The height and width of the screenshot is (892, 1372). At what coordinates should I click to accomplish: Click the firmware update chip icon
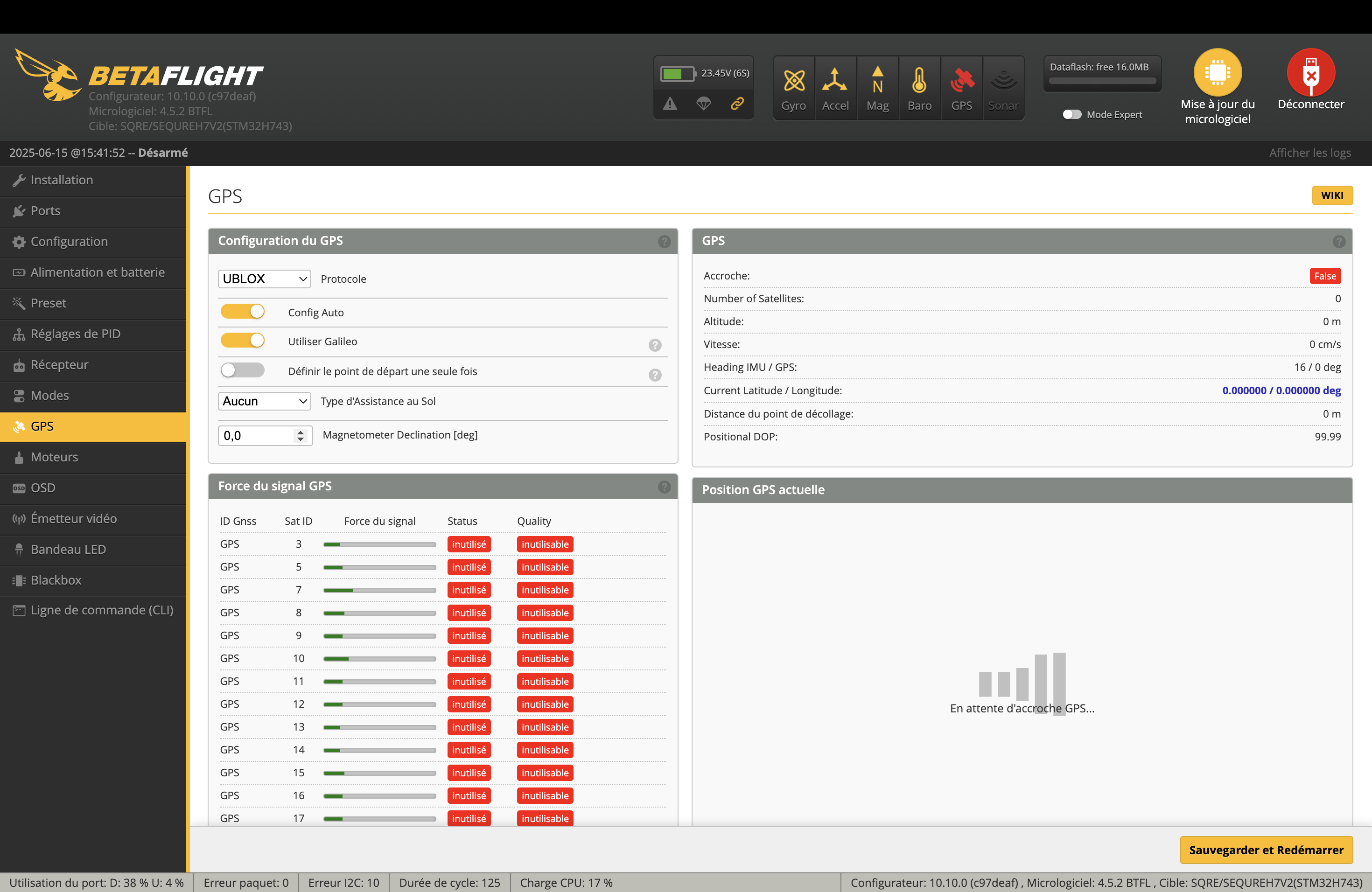pyautogui.click(x=1217, y=73)
